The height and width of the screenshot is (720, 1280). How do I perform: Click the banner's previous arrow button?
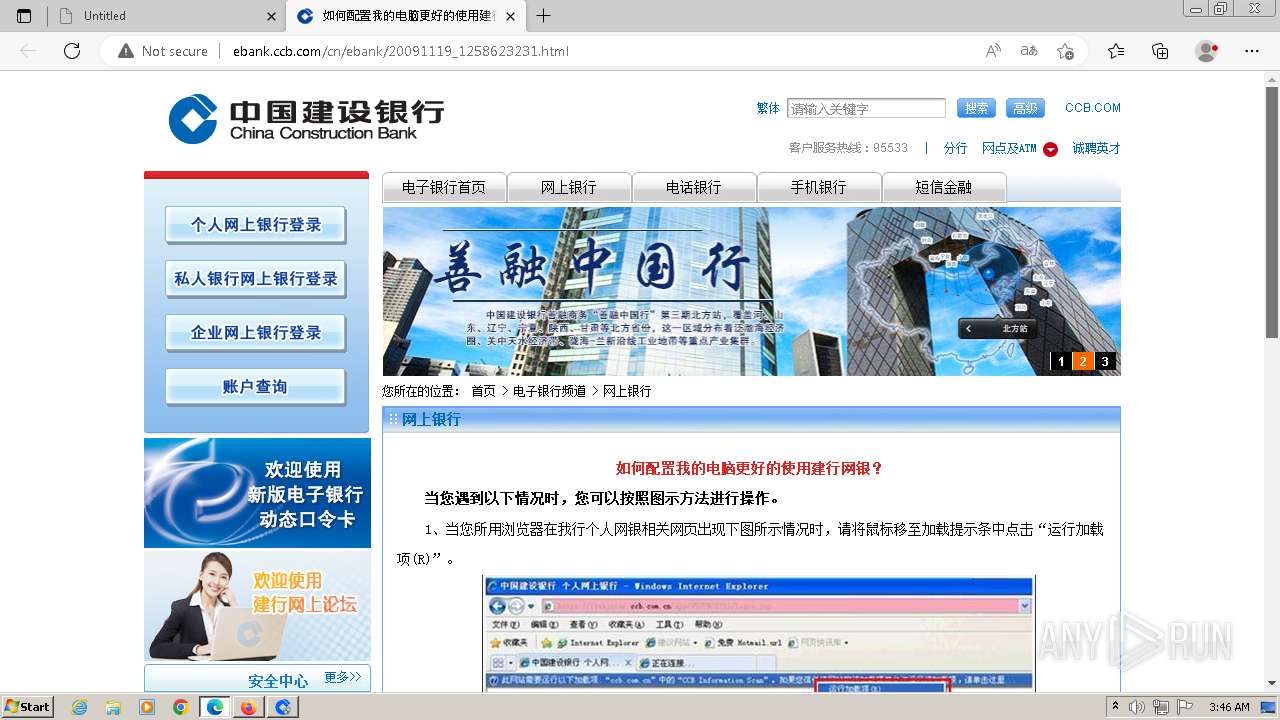tap(968, 328)
